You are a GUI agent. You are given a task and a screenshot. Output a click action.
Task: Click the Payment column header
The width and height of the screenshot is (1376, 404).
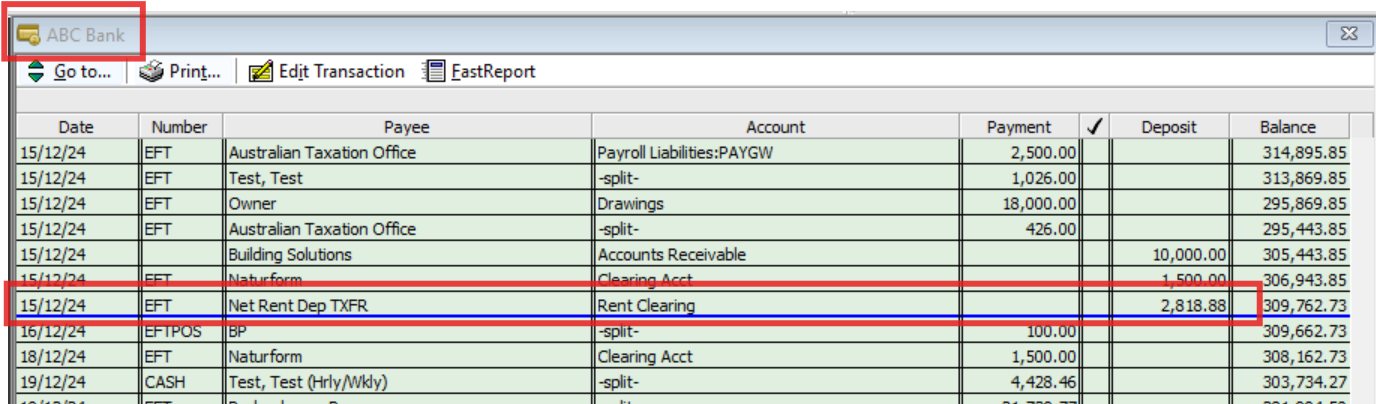click(x=1019, y=127)
